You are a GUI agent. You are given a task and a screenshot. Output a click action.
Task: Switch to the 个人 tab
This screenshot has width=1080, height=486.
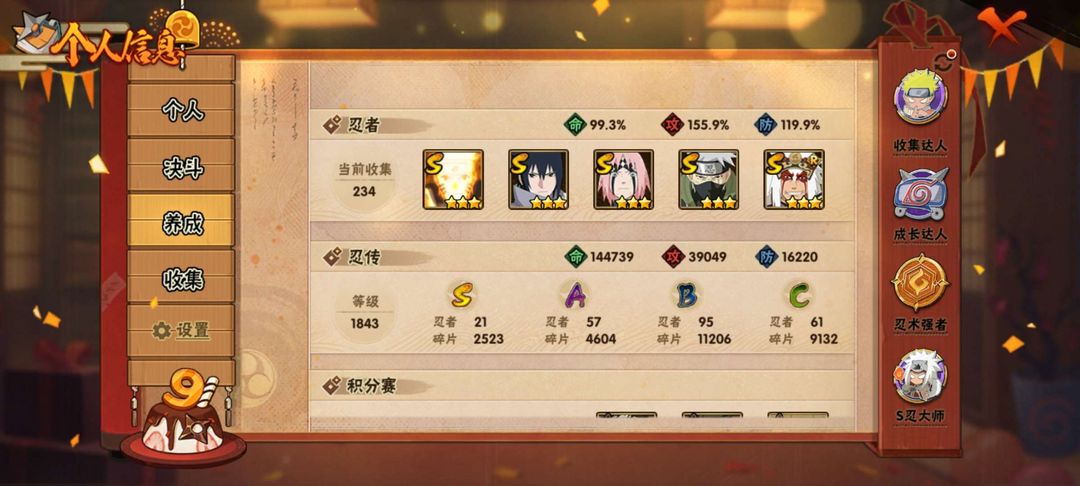click(182, 111)
